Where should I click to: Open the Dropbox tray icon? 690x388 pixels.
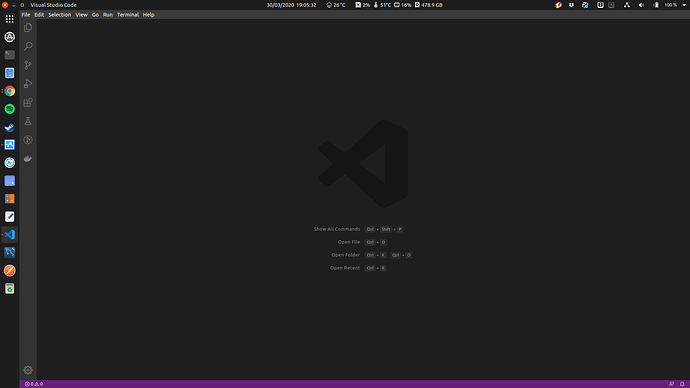[571, 5]
